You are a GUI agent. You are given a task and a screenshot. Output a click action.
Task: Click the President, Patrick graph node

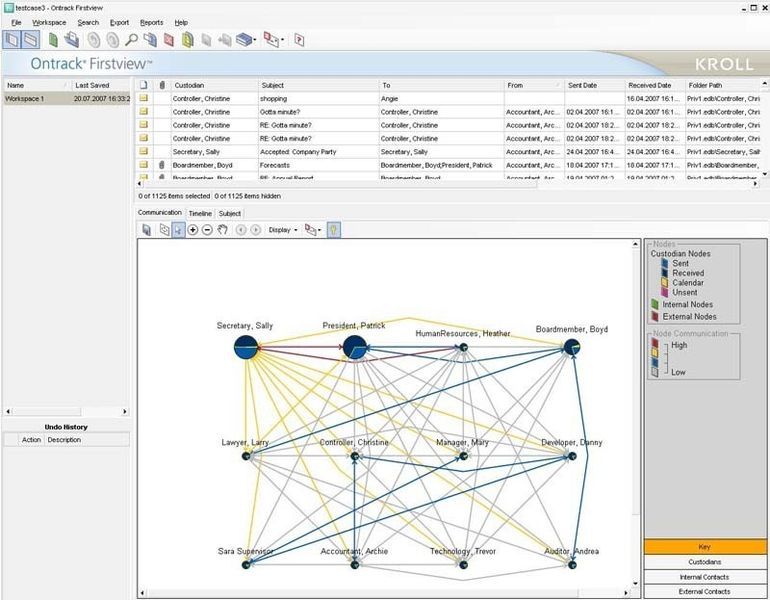click(355, 348)
